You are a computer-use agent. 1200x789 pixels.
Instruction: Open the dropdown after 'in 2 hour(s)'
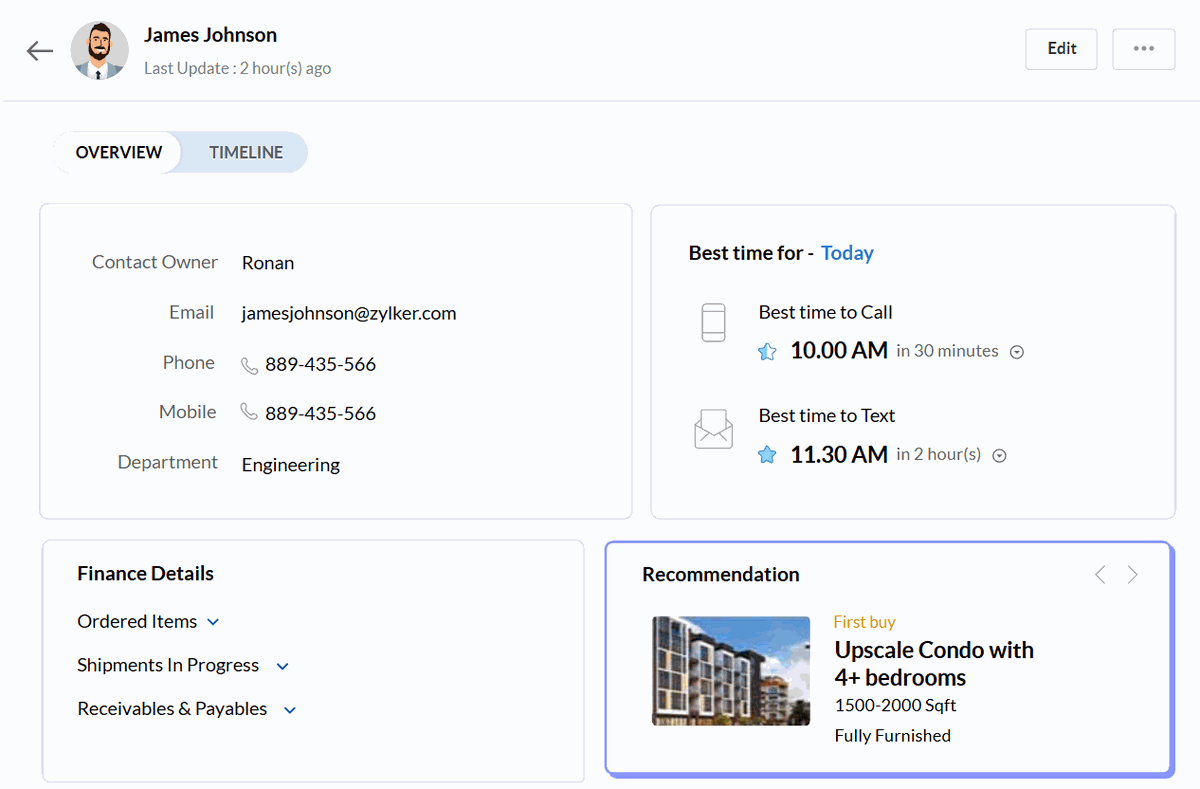999,456
